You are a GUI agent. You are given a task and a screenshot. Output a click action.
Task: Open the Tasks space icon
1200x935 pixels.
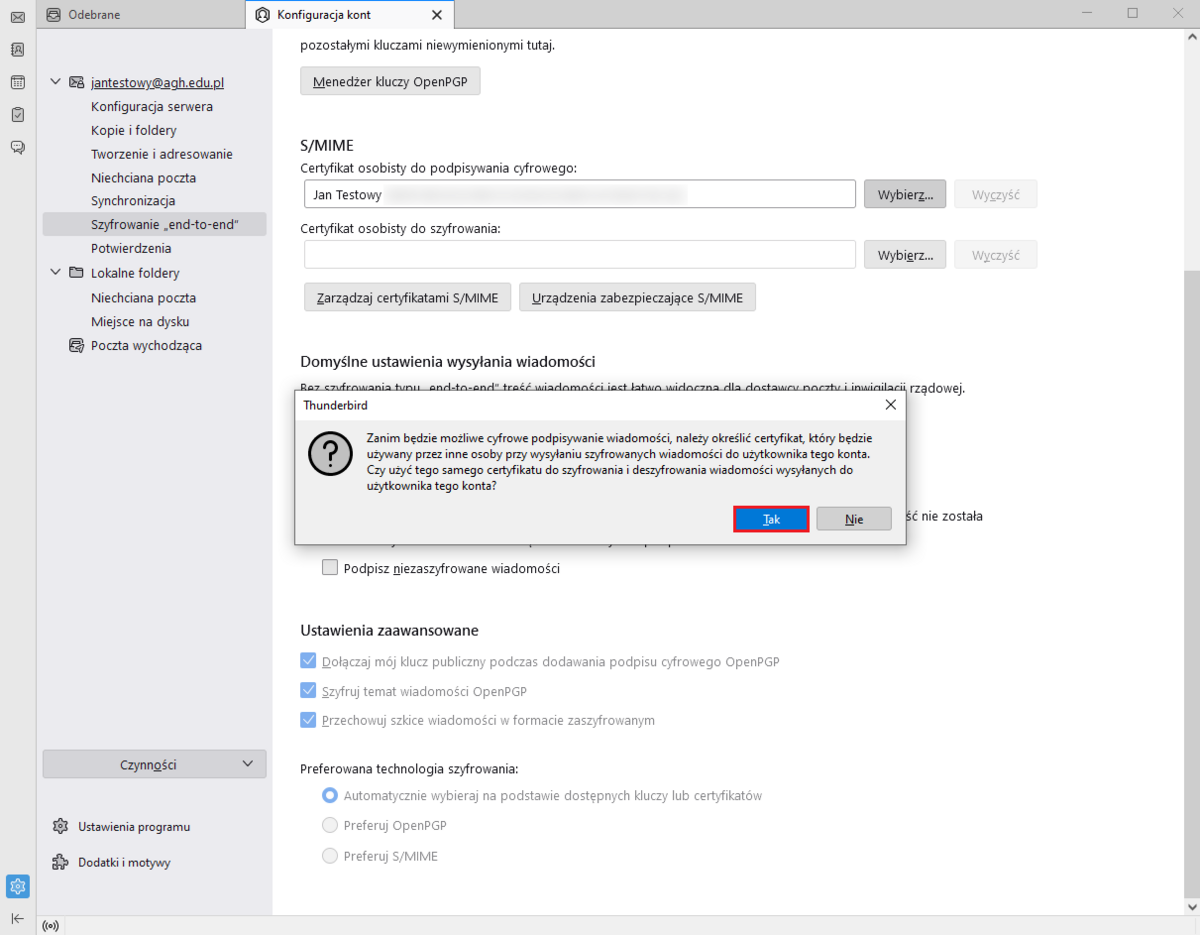pos(17,114)
